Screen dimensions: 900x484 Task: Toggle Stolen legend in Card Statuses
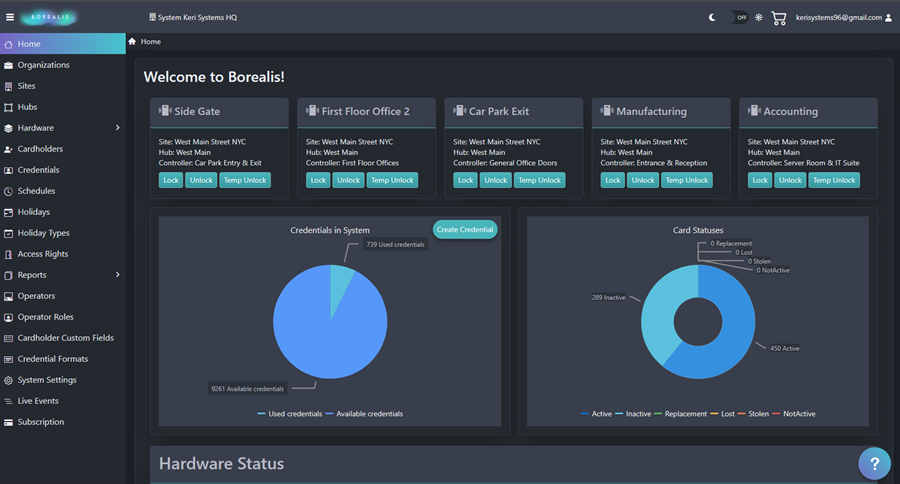[753, 414]
